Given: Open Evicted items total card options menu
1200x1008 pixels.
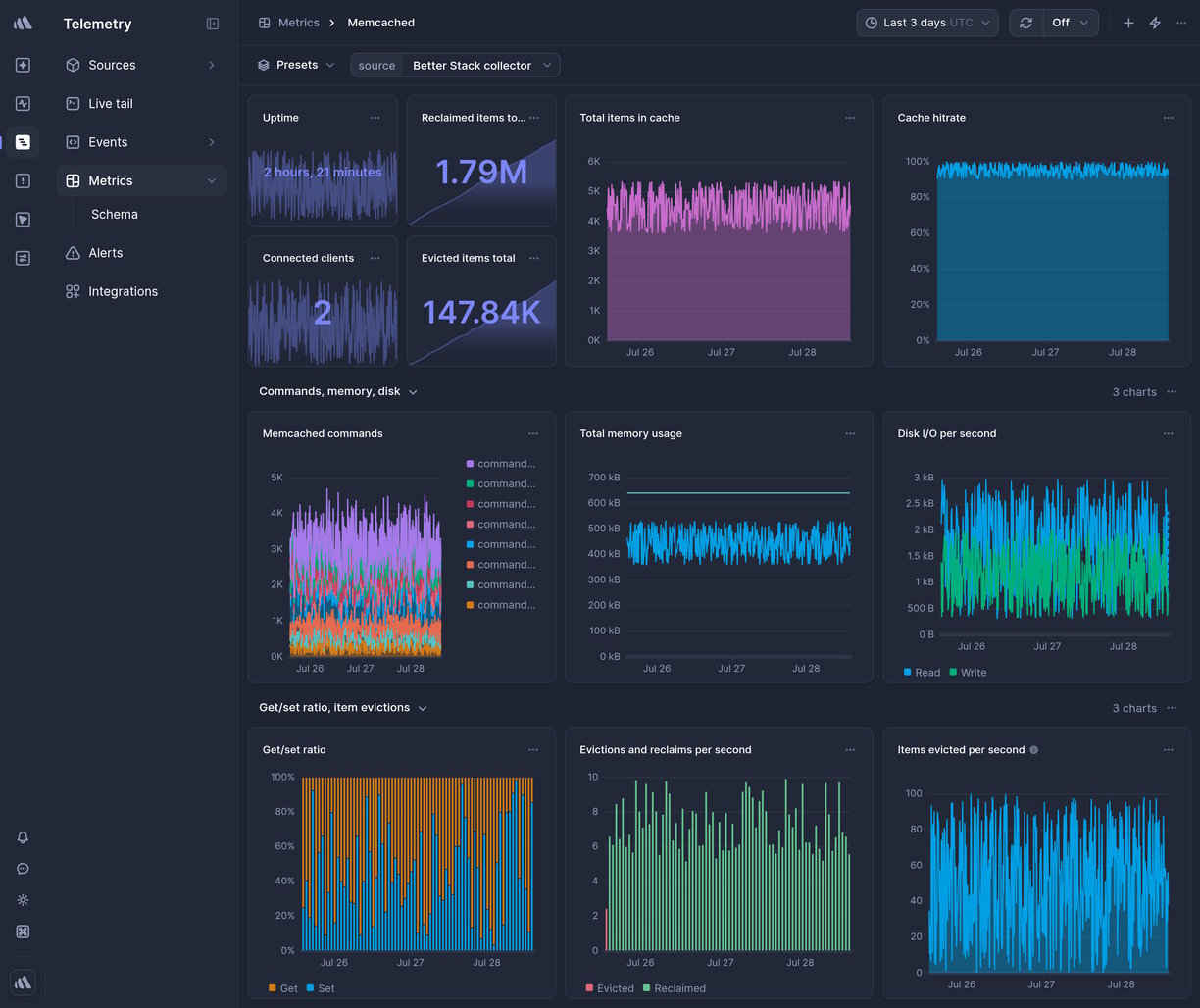Looking at the screenshot, I should [534, 258].
